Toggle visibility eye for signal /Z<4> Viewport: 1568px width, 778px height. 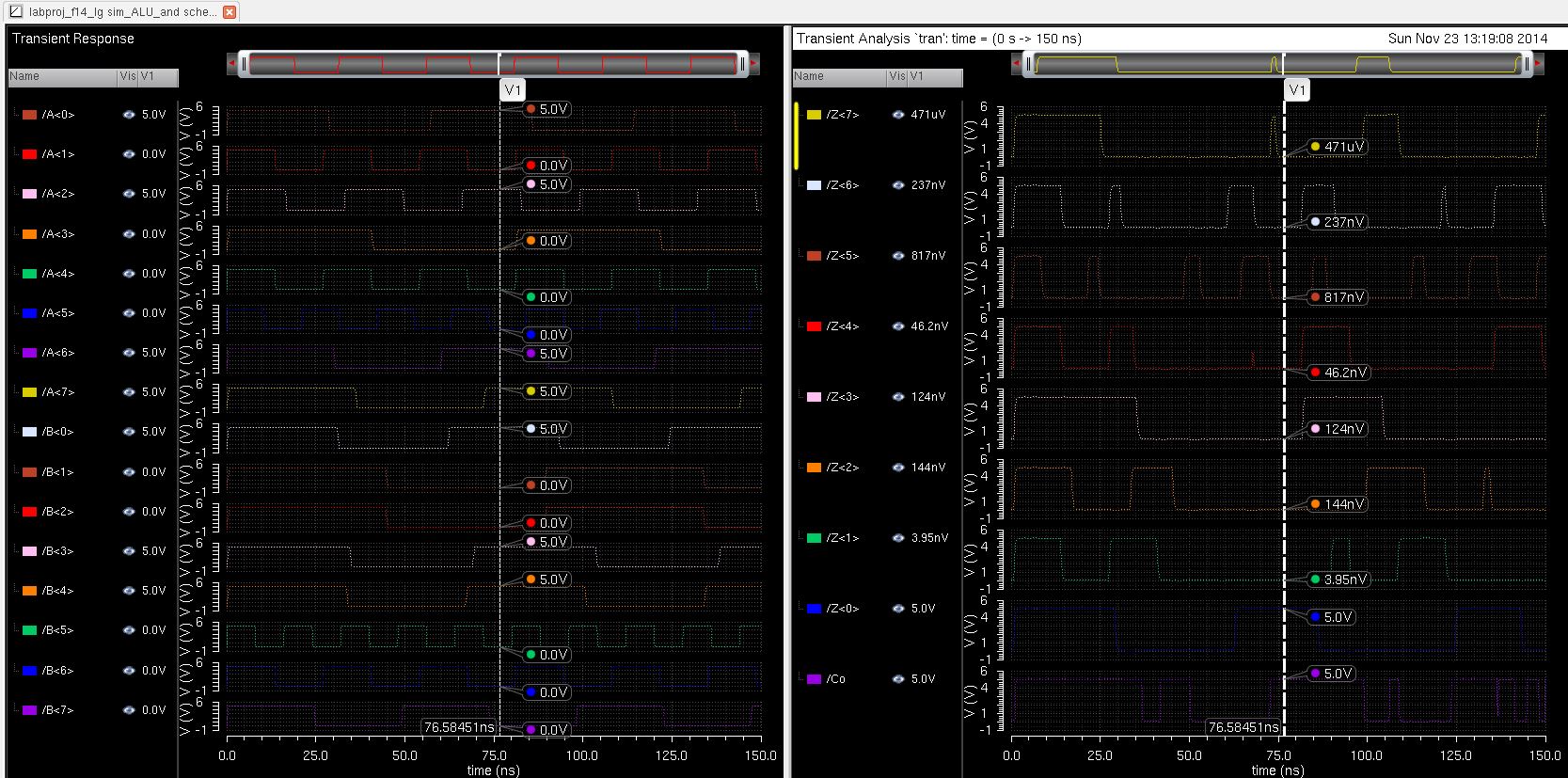coord(898,326)
